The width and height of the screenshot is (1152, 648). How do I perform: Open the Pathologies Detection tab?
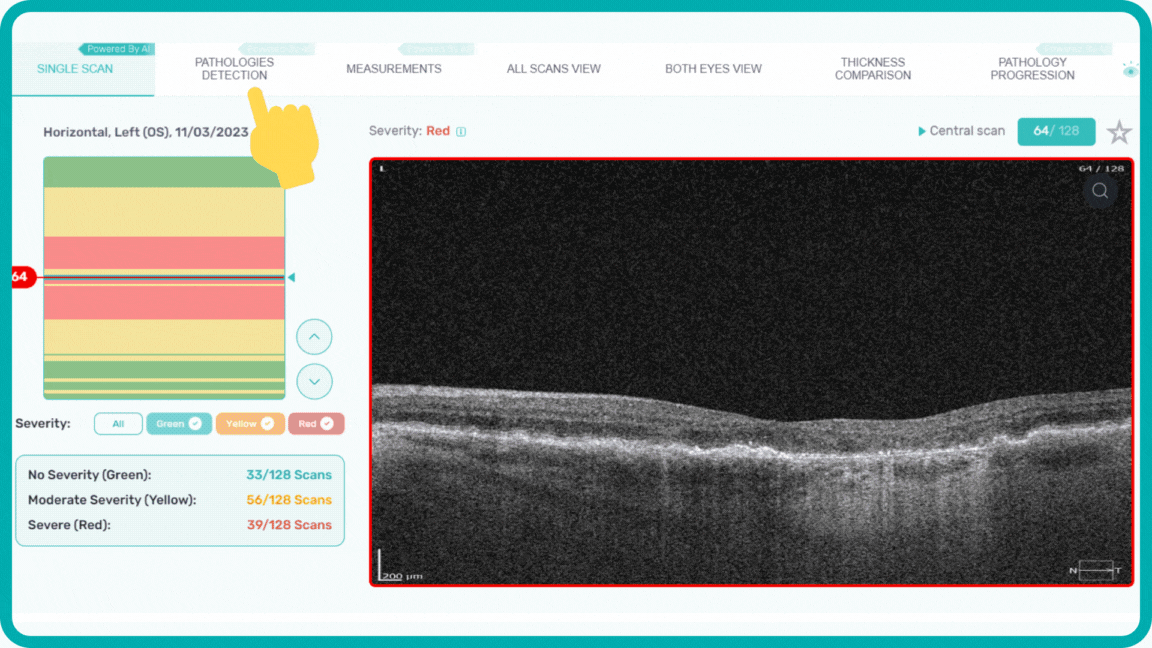(x=234, y=69)
